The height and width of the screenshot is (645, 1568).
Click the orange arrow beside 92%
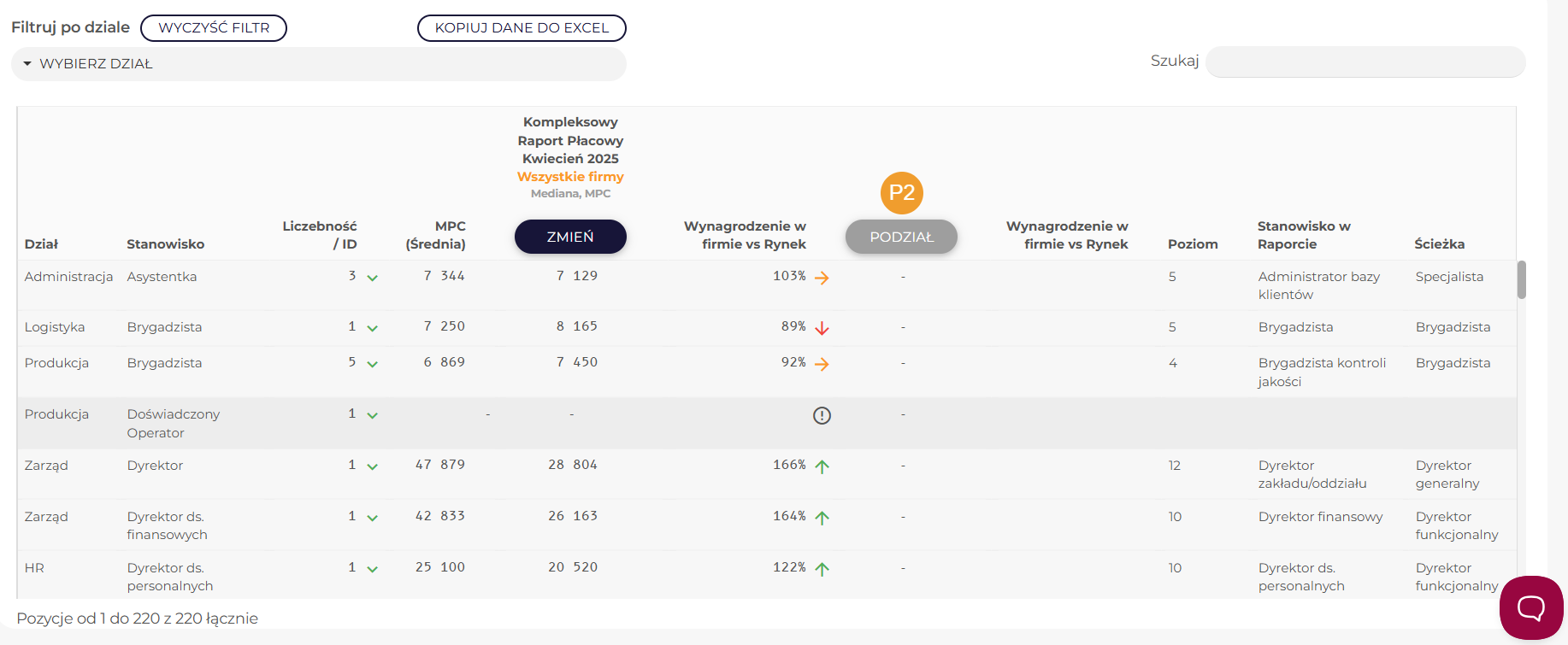pyautogui.click(x=822, y=364)
